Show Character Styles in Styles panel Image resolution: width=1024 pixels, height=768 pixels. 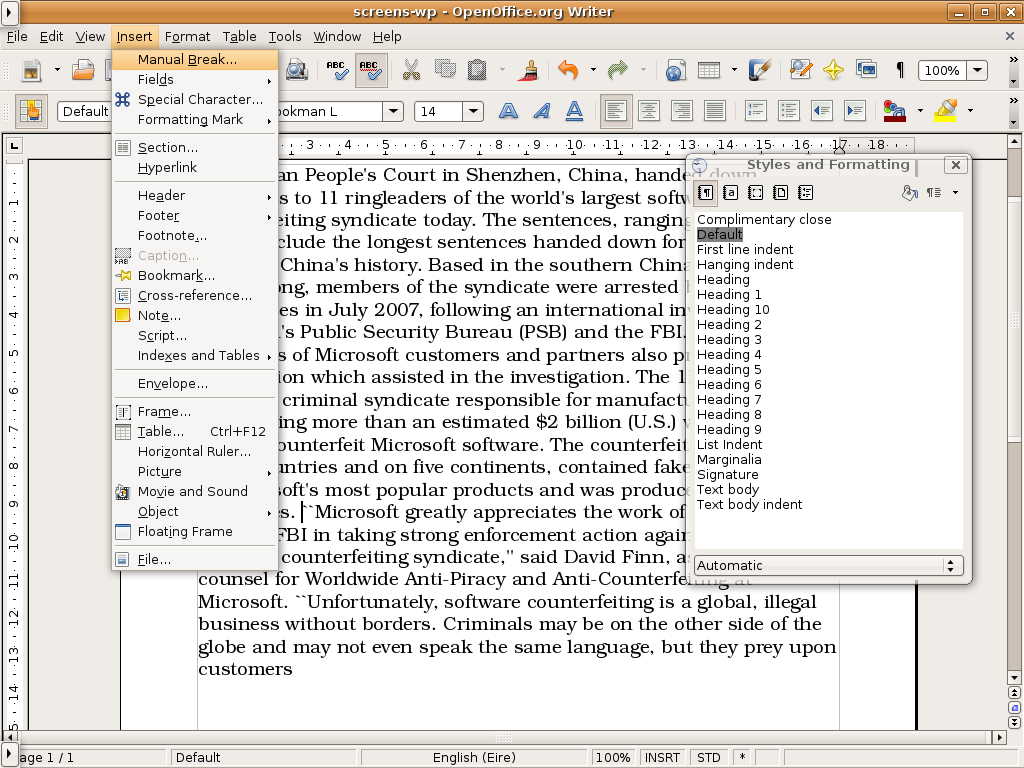pyautogui.click(x=731, y=193)
